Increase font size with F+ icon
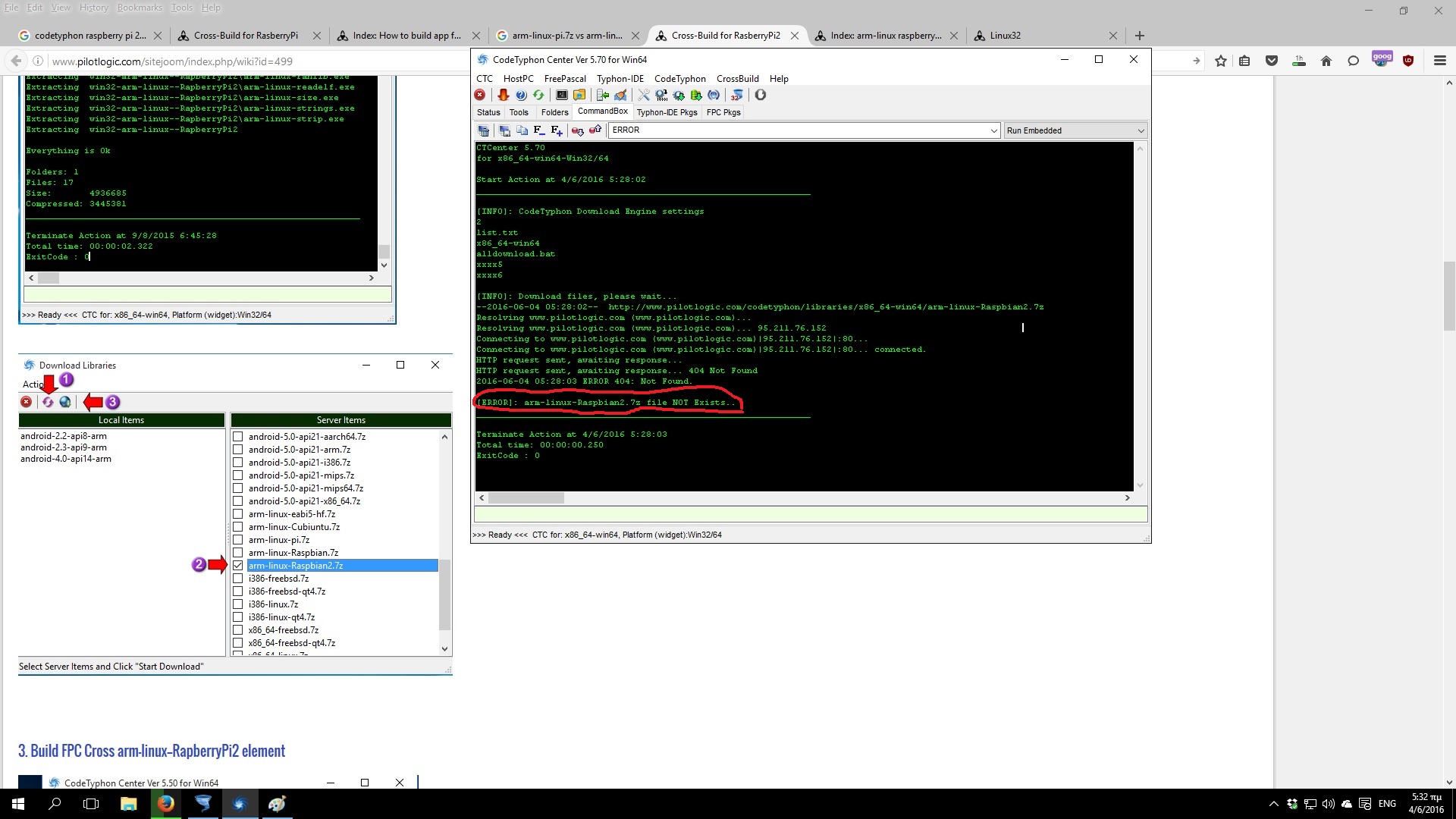Screen dimensions: 1456x819 (x=557, y=130)
